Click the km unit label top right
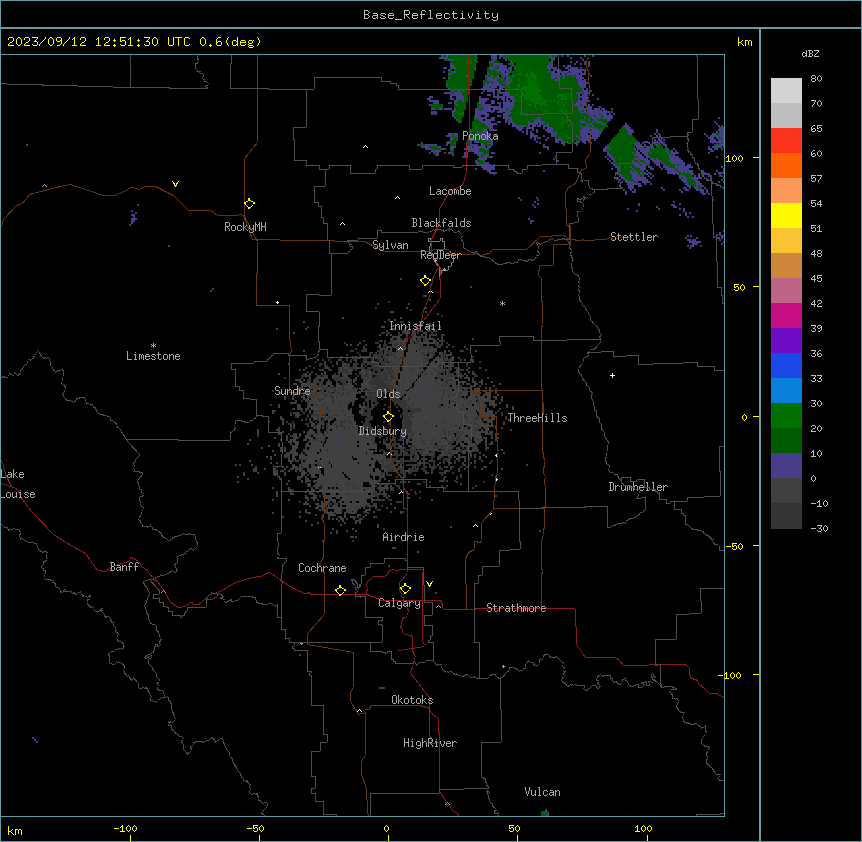This screenshot has height=842, width=862. pyautogui.click(x=745, y=42)
